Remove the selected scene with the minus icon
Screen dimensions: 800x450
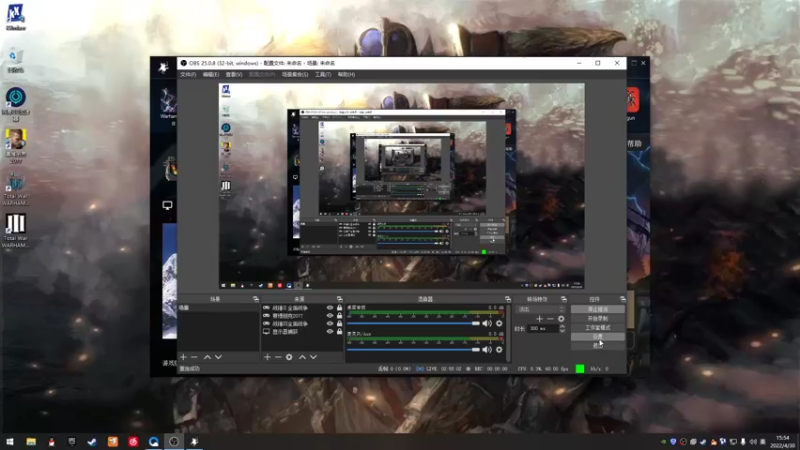click(x=194, y=357)
